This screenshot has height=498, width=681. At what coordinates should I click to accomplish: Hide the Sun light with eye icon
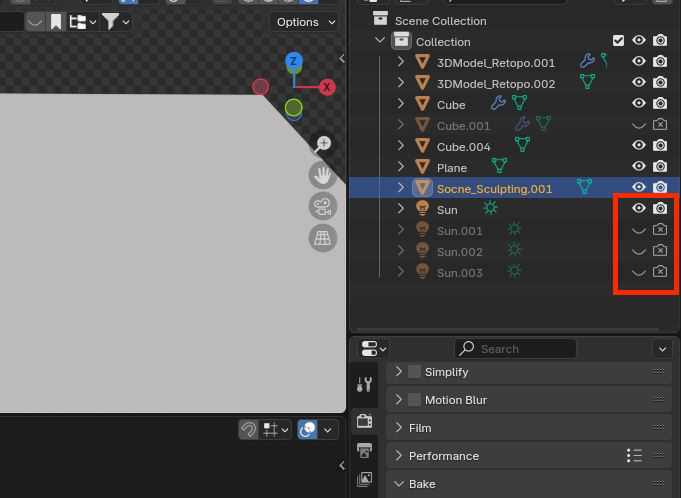click(x=639, y=208)
